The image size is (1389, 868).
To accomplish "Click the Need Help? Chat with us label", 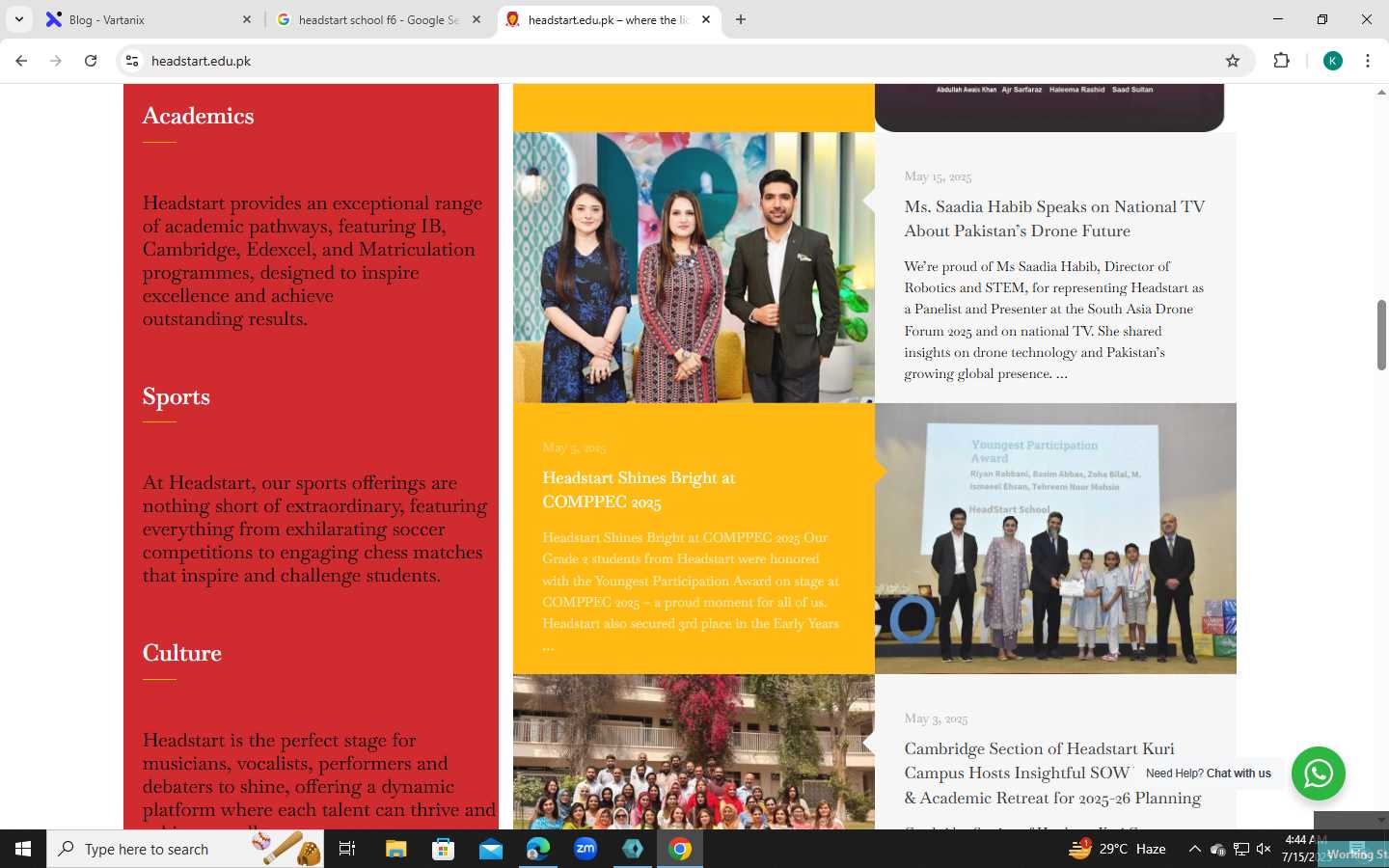I will [1209, 773].
